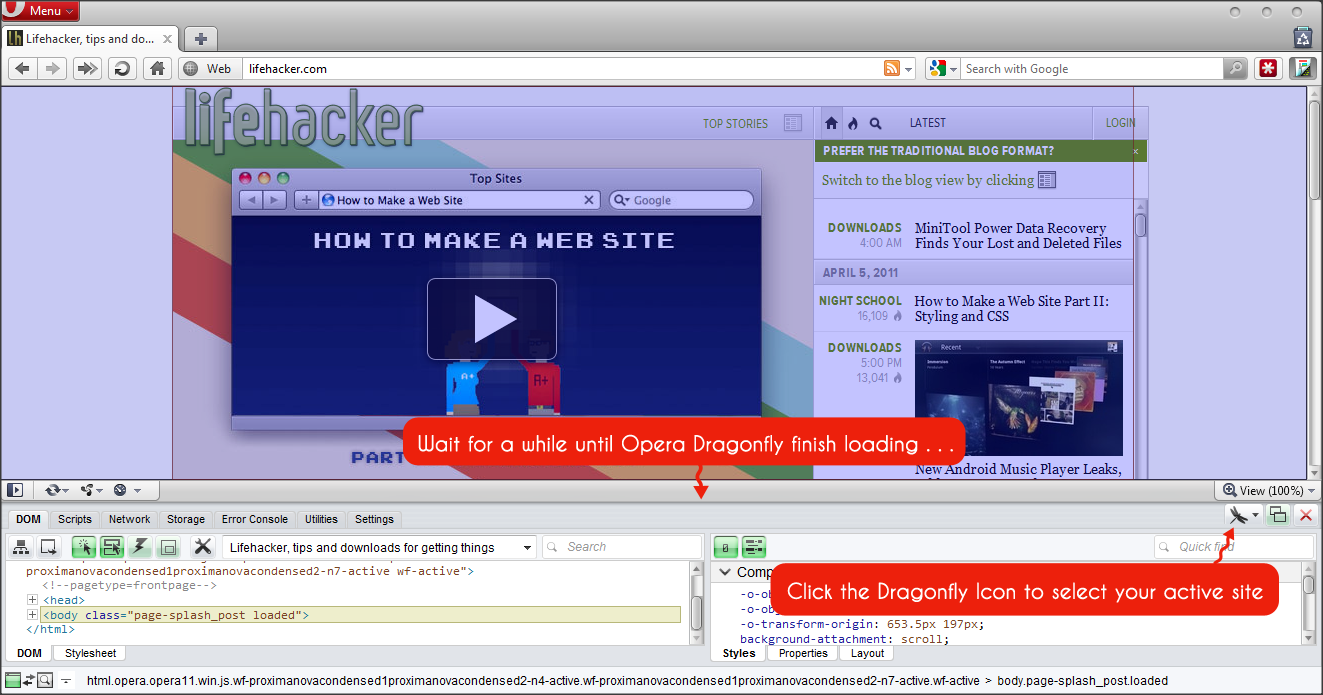This screenshot has height=695, width=1323.
Task: Play the How to Make a Web Site video
Action: pos(492,319)
